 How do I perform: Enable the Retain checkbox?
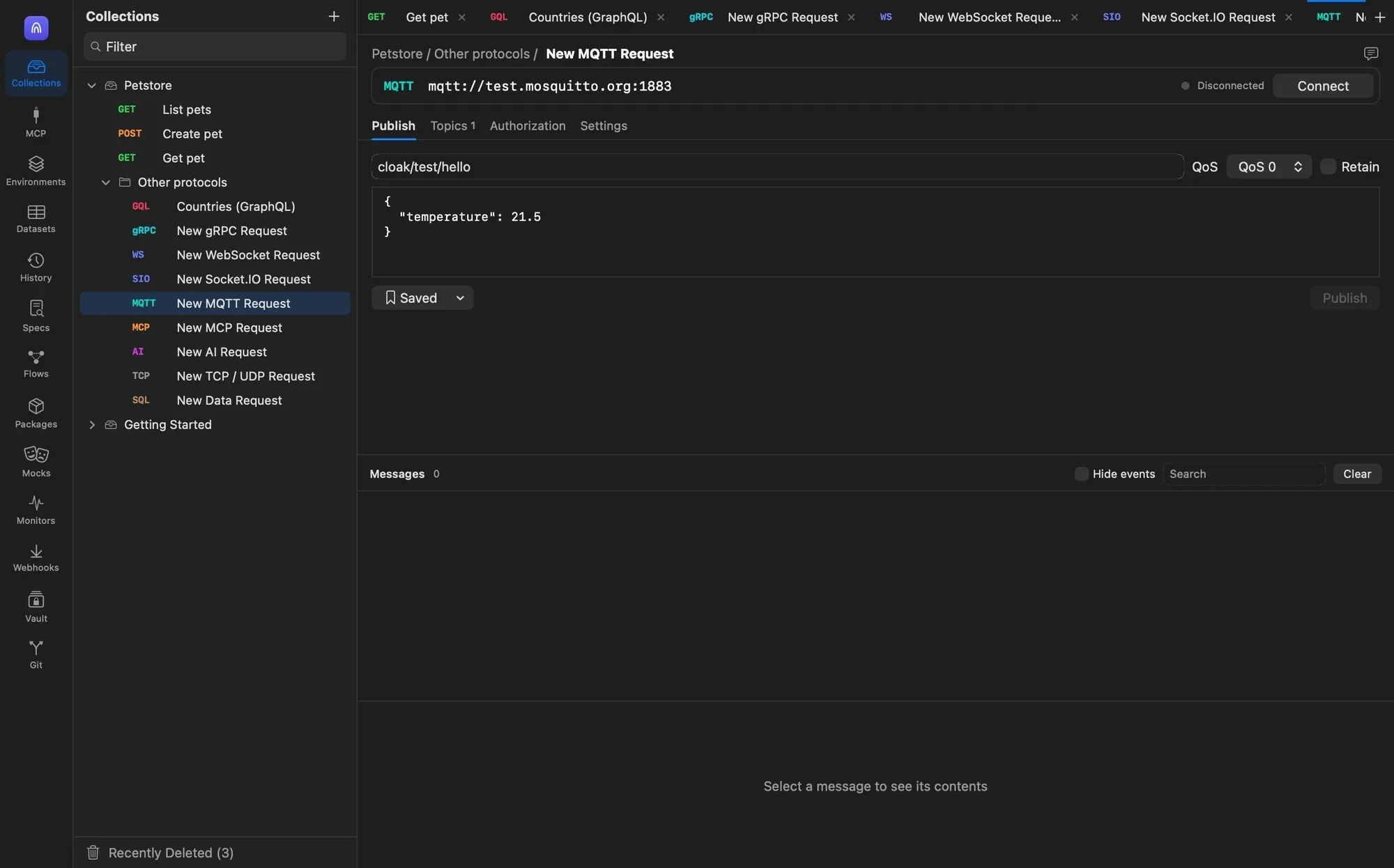coord(1328,166)
